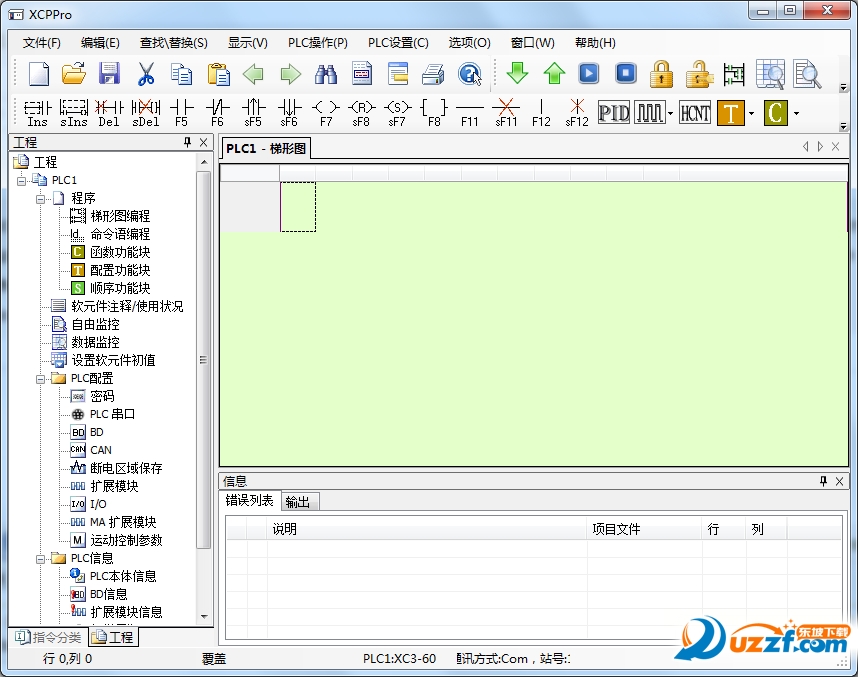Screen dimensions: 858x677
Task: Open the 编辑(E) menu
Action: pyautogui.click(x=100, y=43)
